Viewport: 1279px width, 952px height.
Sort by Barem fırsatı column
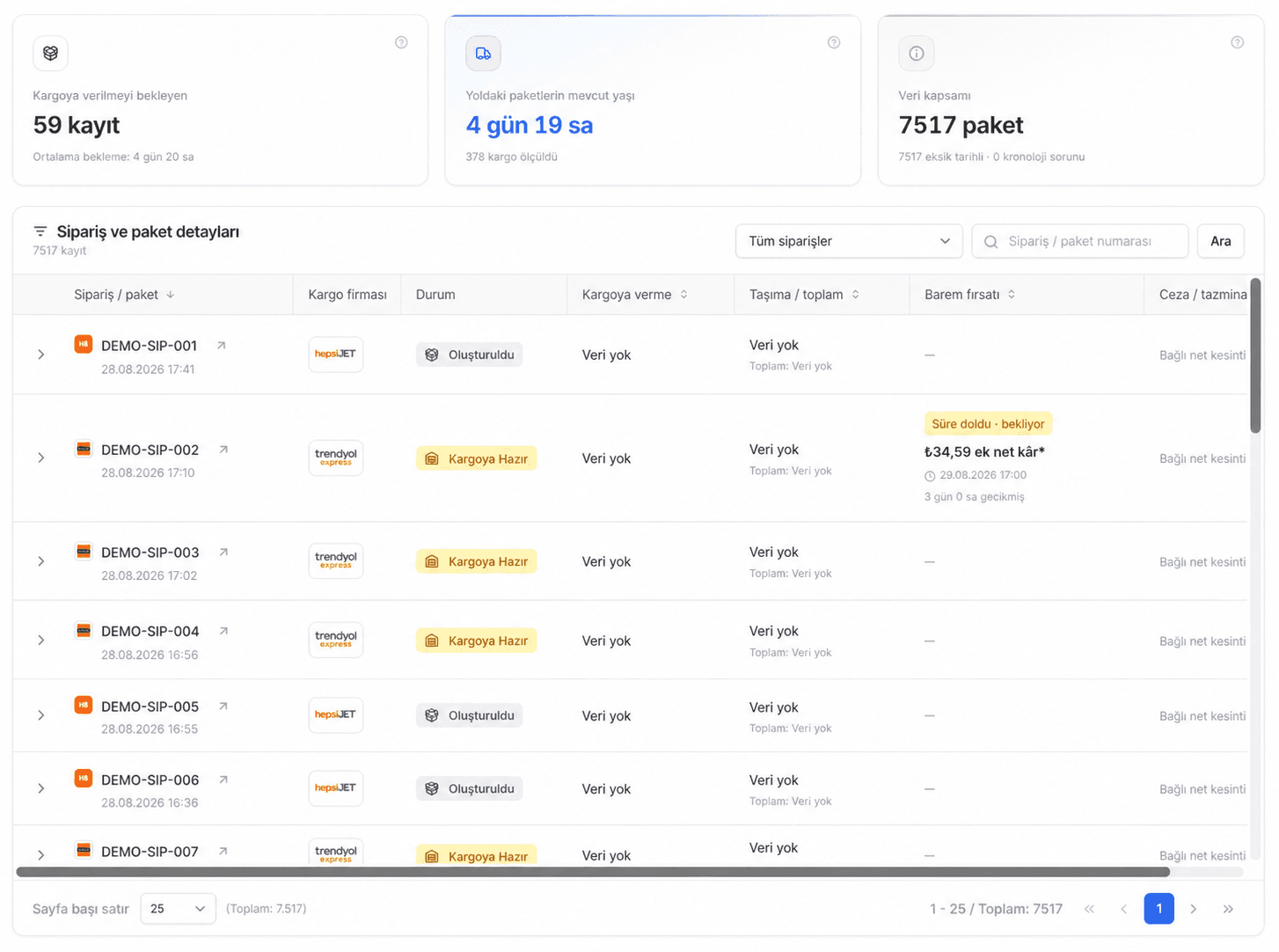coord(970,295)
